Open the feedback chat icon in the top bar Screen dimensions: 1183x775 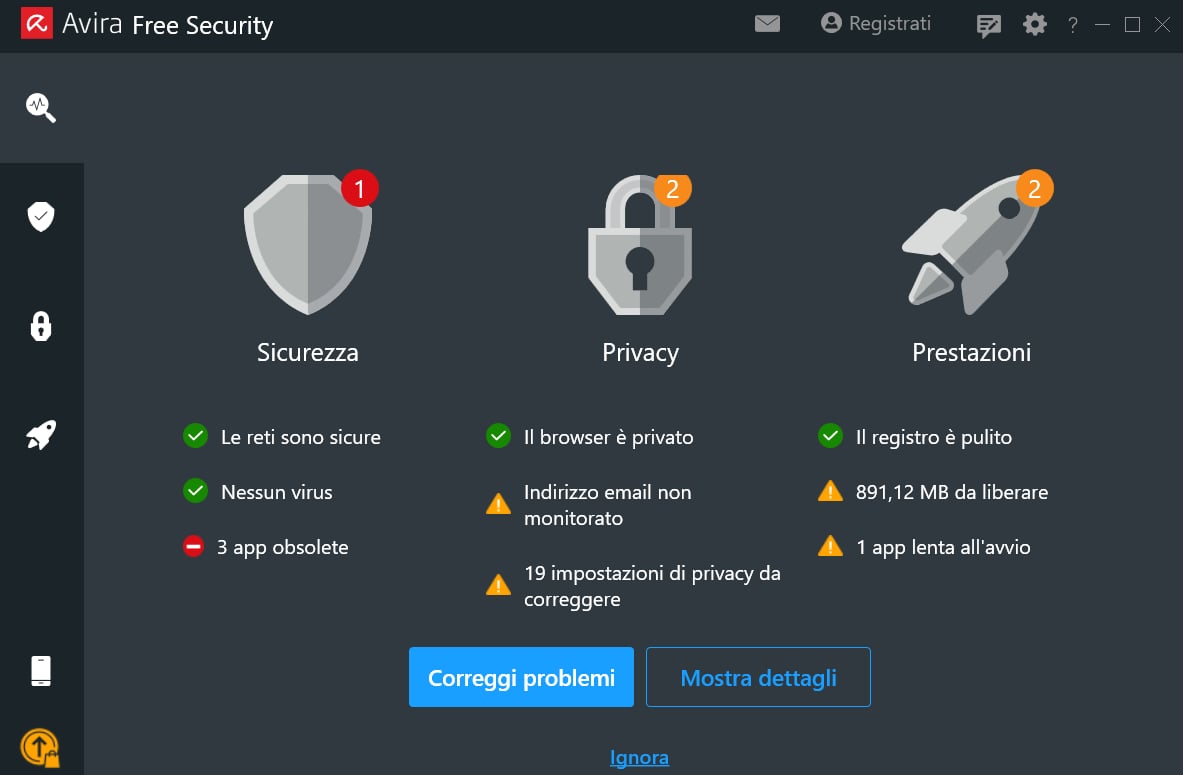coord(988,25)
